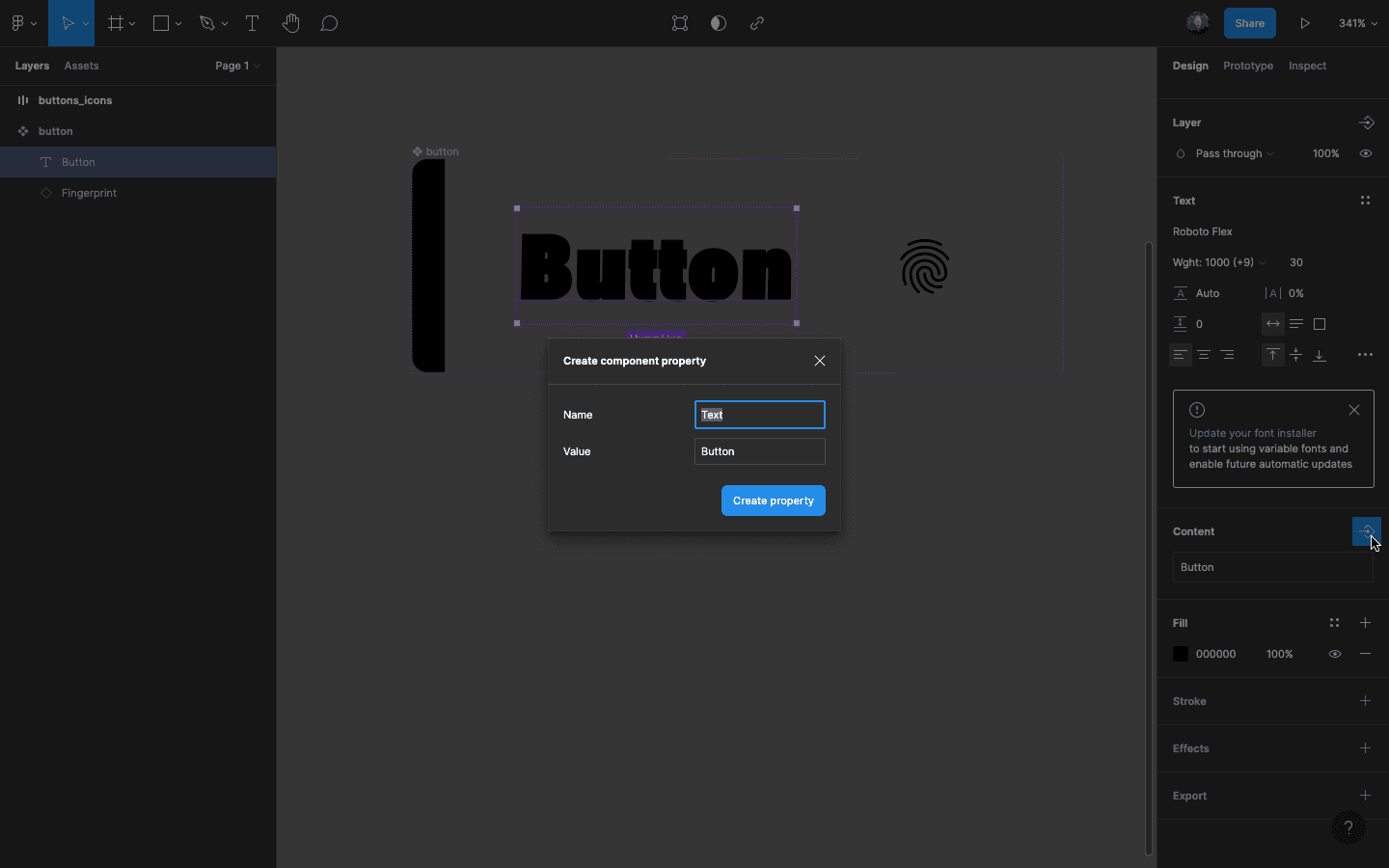Switch to the Assets tab
1389x868 pixels.
point(81,66)
